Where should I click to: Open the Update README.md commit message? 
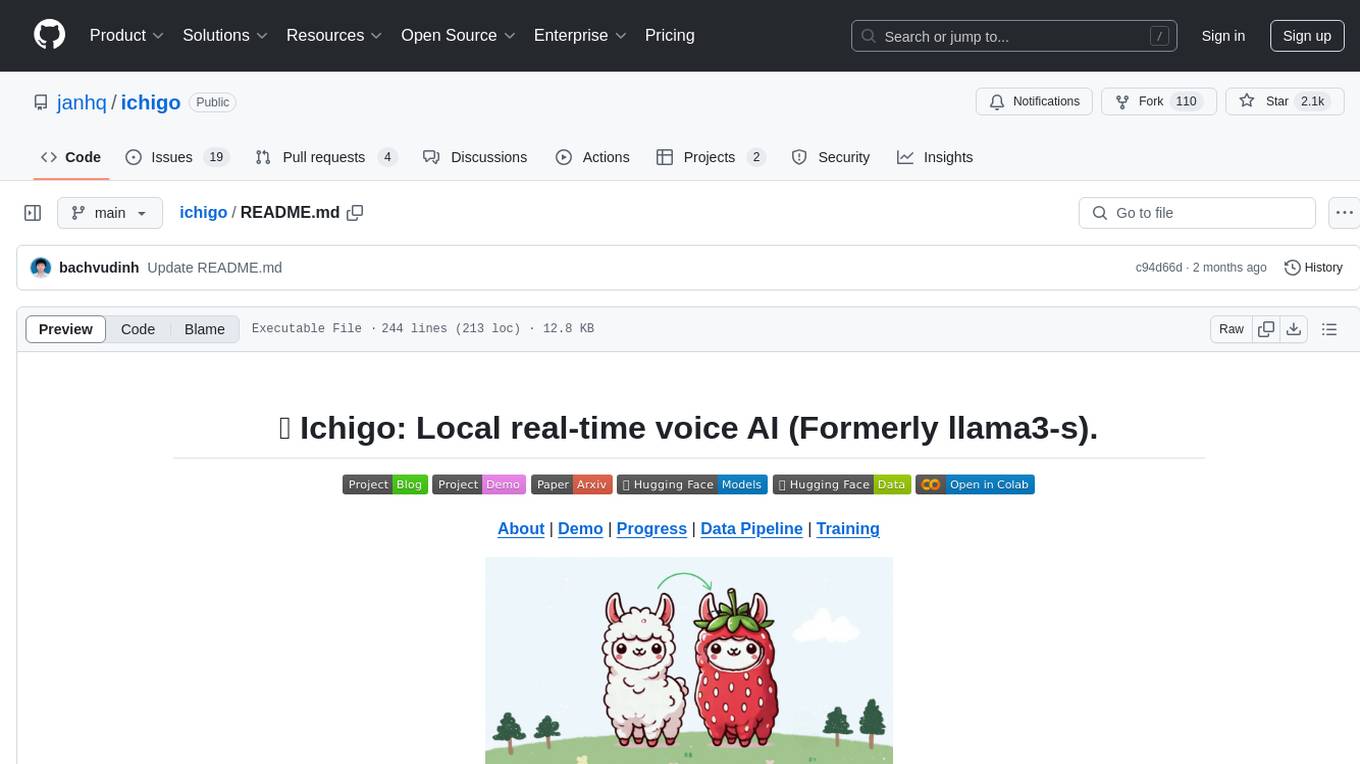pos(215,267)
